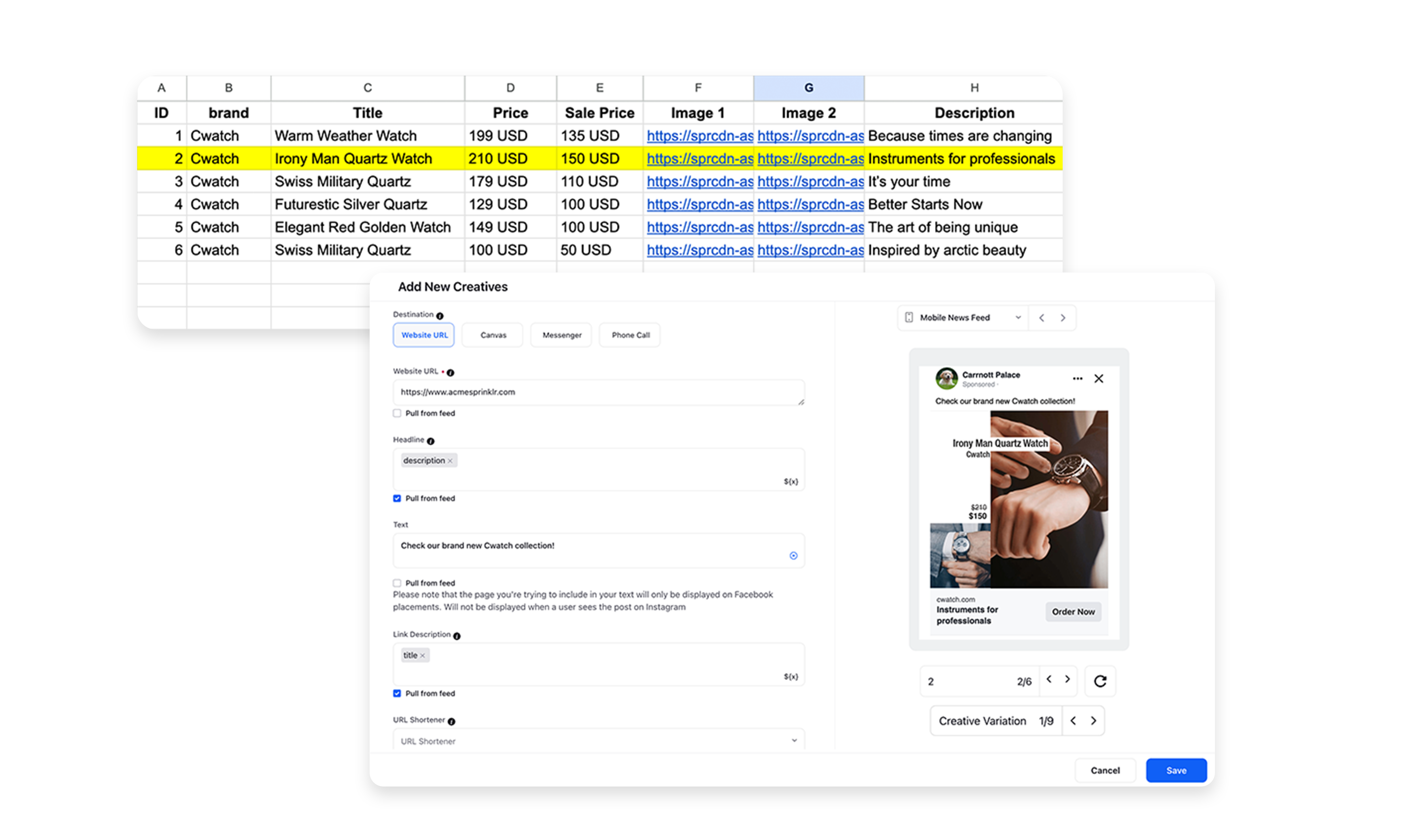Open the Mobile News Feed placement dropdown

(1018, 318)
